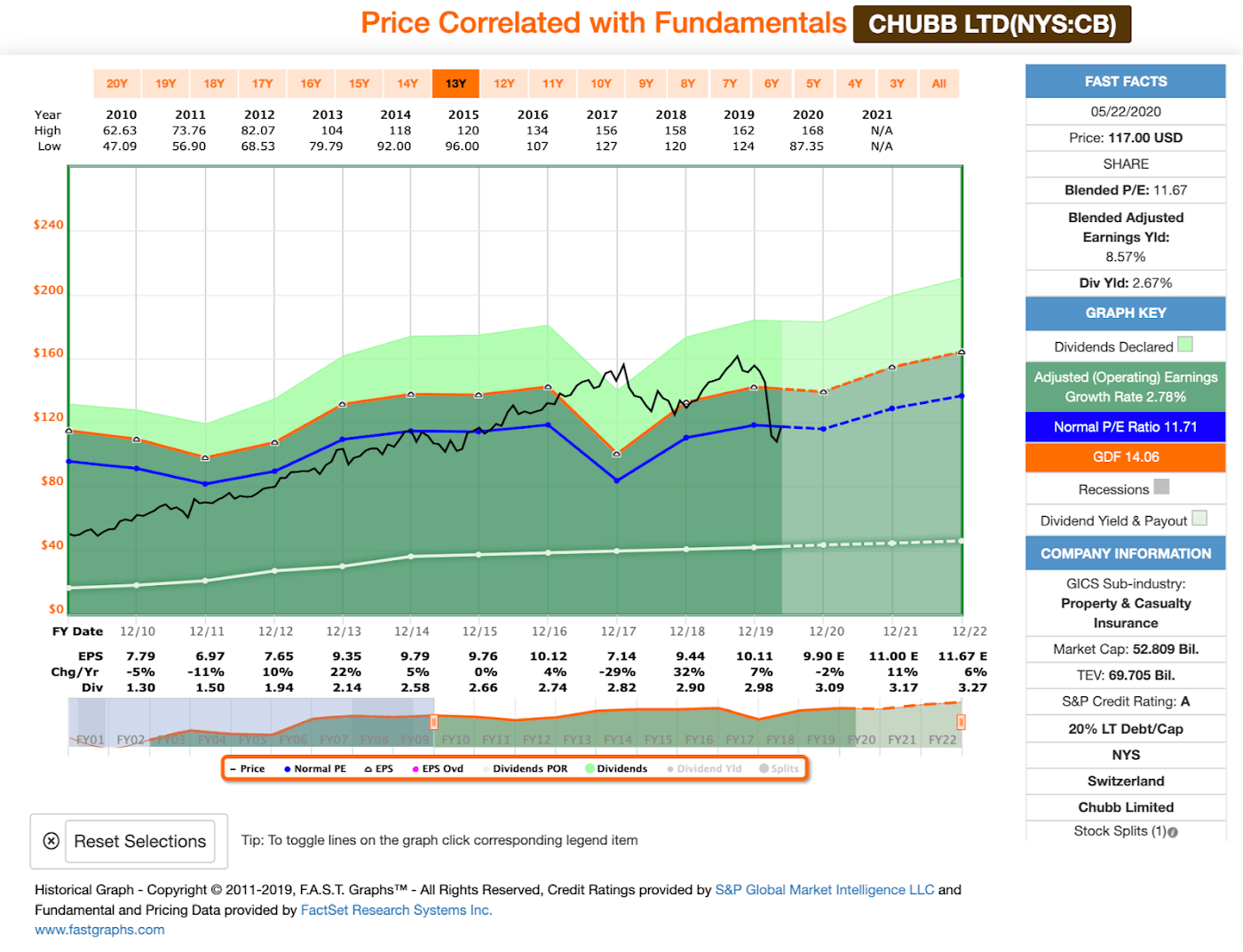
Task: Click the 05/22/2020 date text
Action: [1126, 112]
